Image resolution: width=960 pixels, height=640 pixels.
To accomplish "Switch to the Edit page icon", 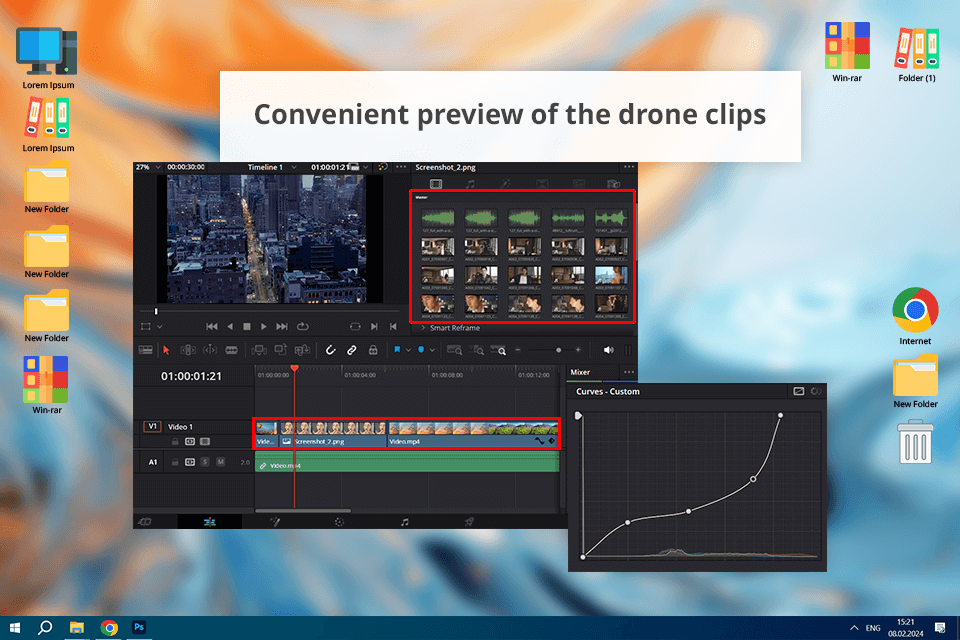I will tap(209, 522).
